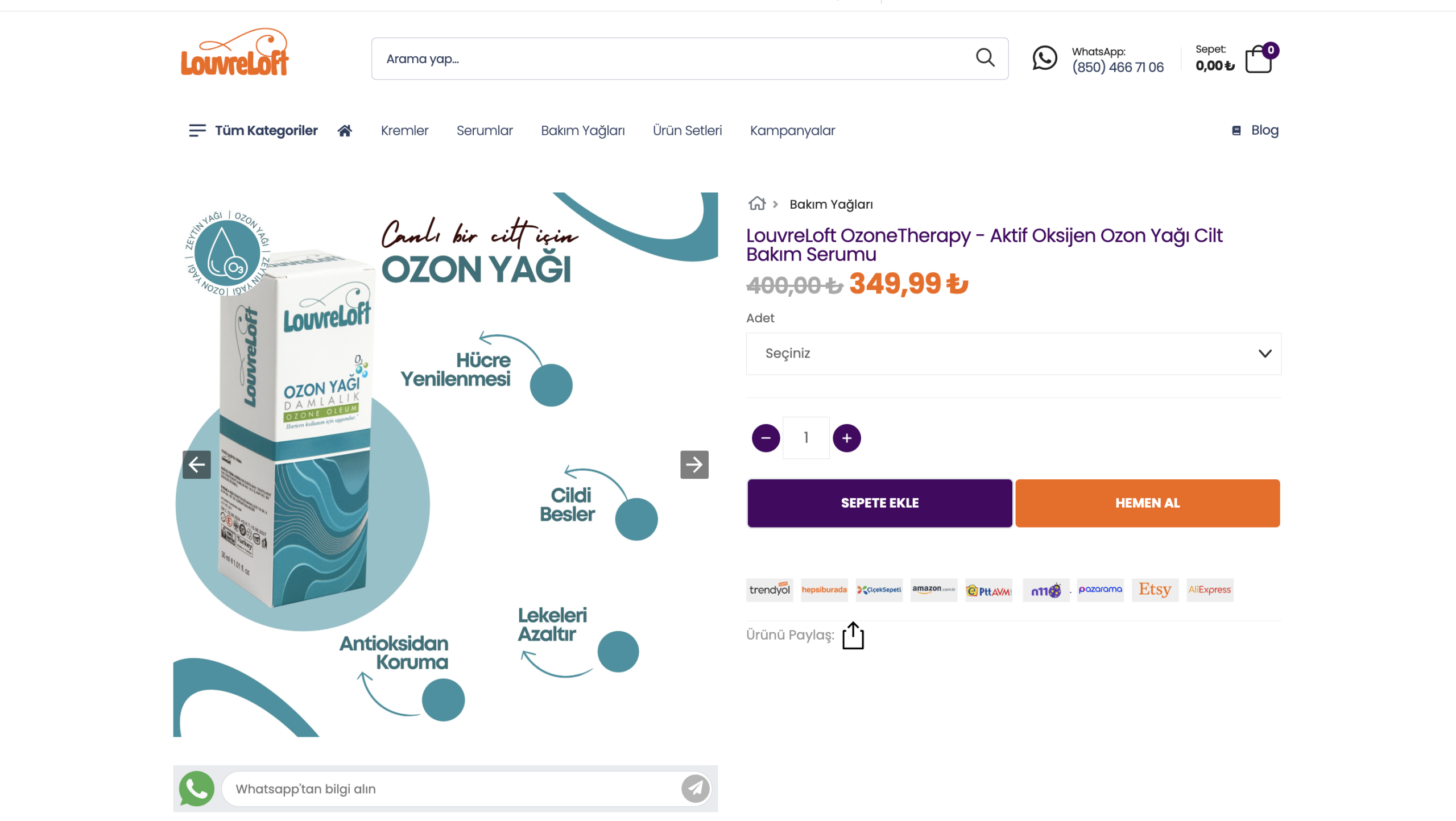
Task: Open the Serumlar menu item
Action: point(485,131)
